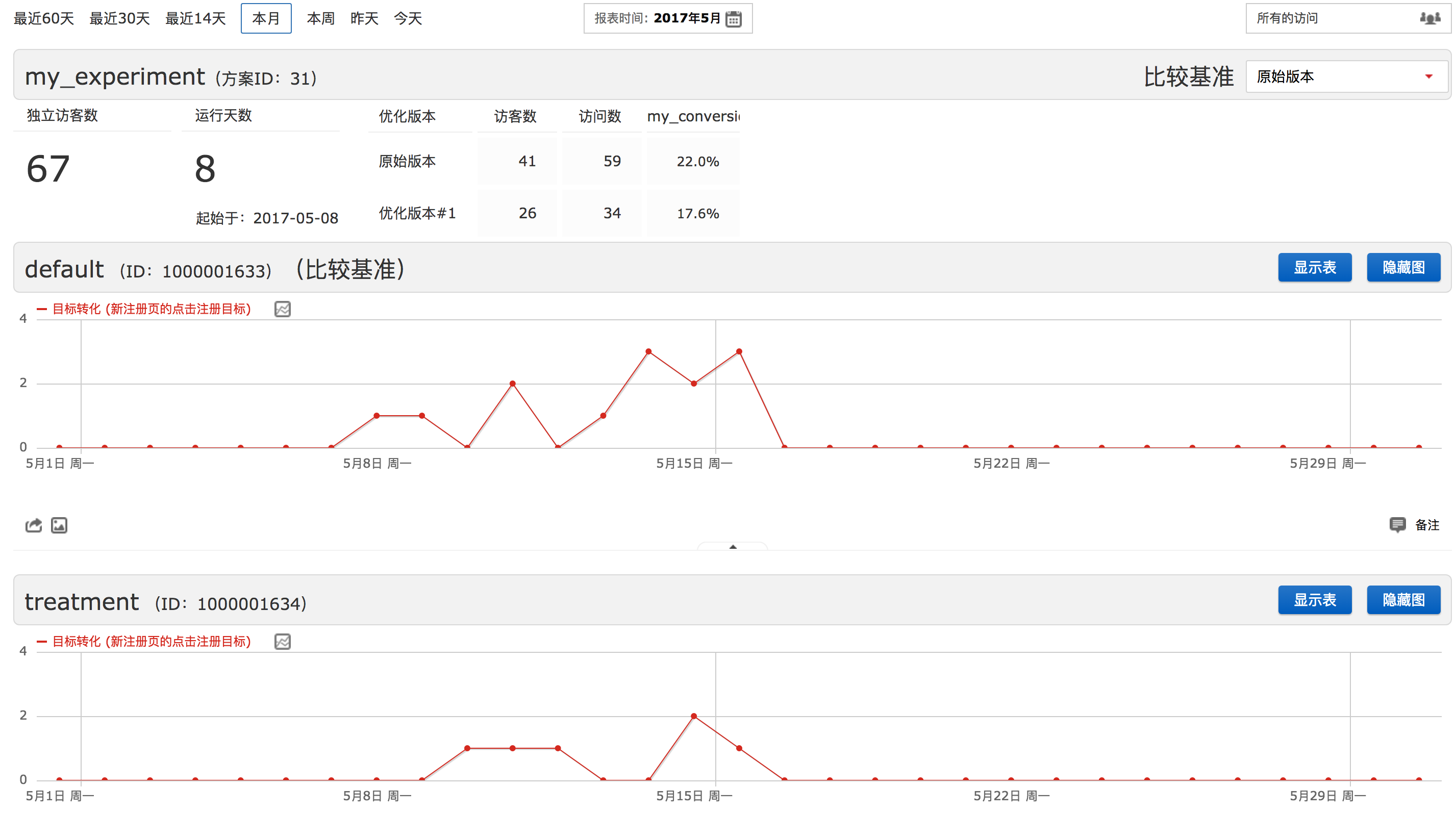
Task: Click the visitor segment people icon
Action: click(1429, 18)
